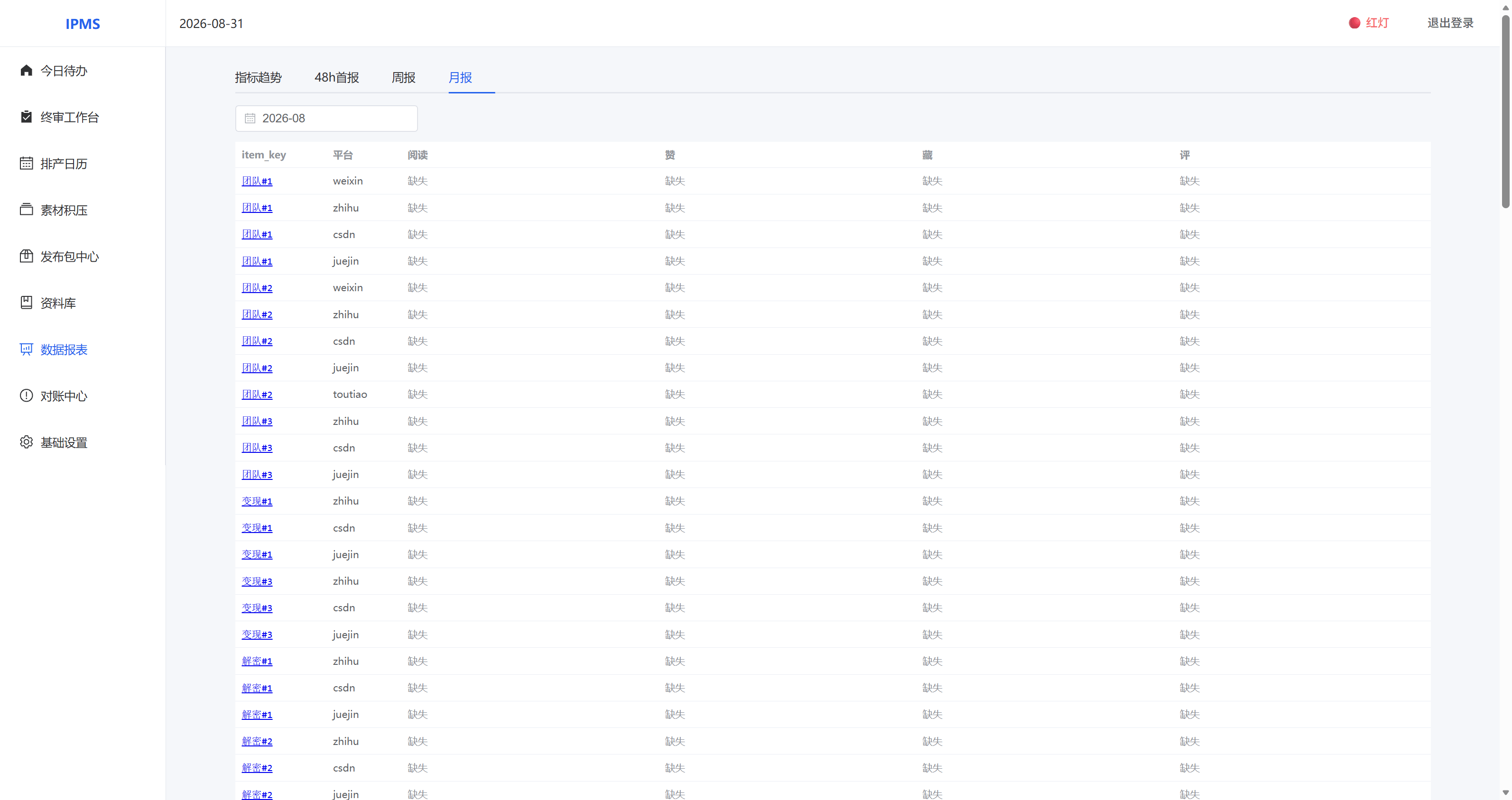Click the 对账中心 alert icon
Image resolution: width=1512 pixels, height=800 pixels.
(x=26, y=395)
